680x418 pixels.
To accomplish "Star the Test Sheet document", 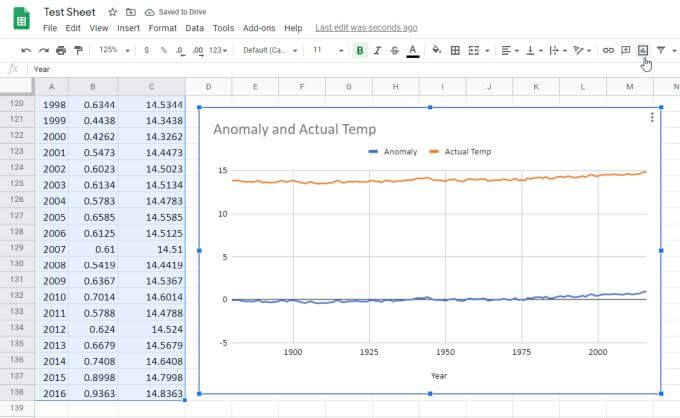I will [x=113, y=12].
